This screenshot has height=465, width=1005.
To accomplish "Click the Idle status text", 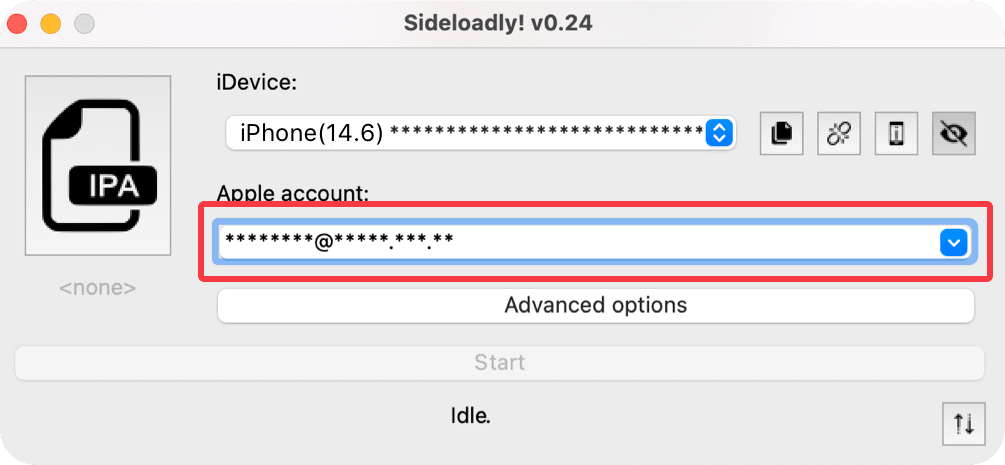I will coord(470,414).
